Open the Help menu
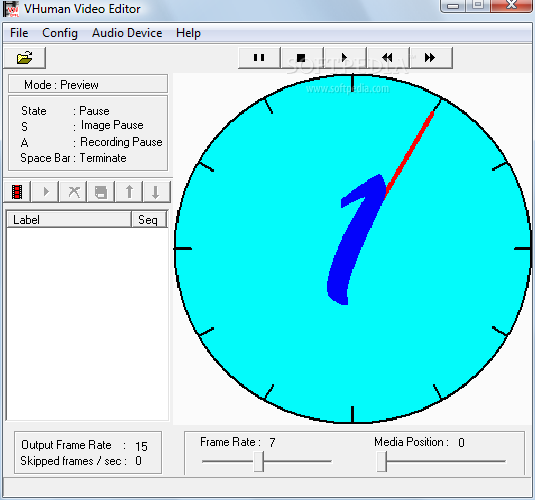 188,33
